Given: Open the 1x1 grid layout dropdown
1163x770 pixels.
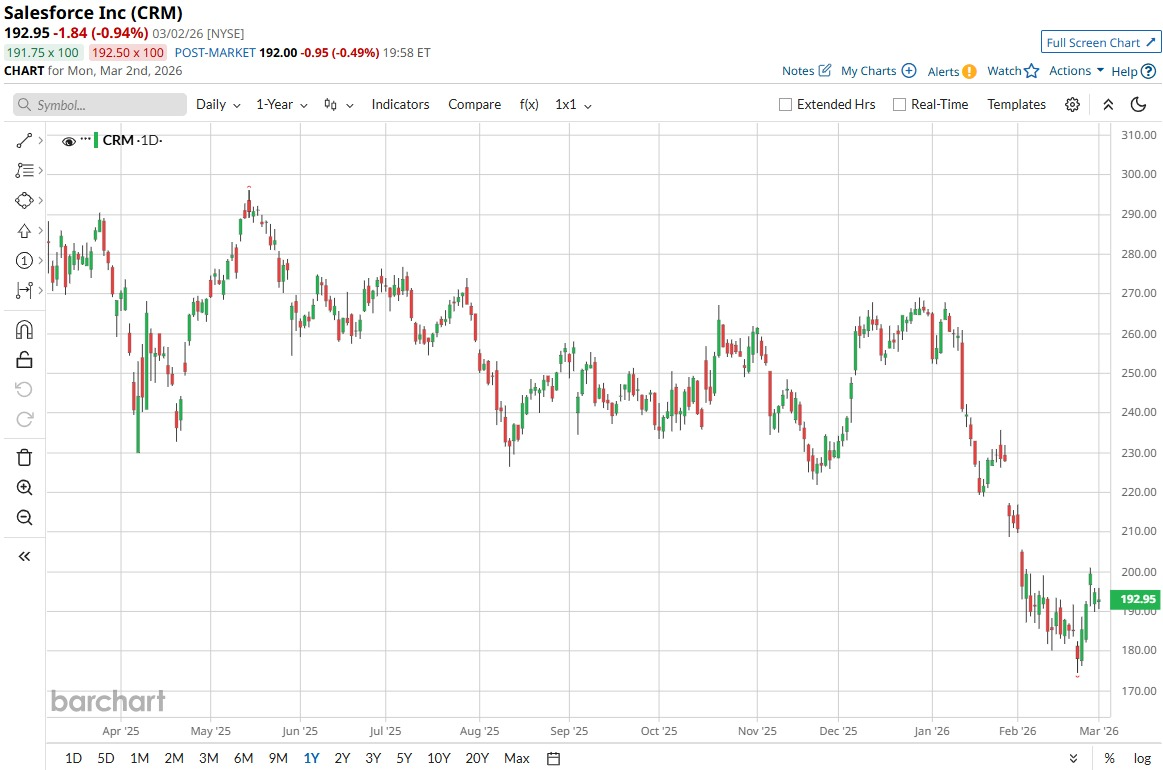Looking at the screenshot, I should pyautogui.click(x=573, y=105).
